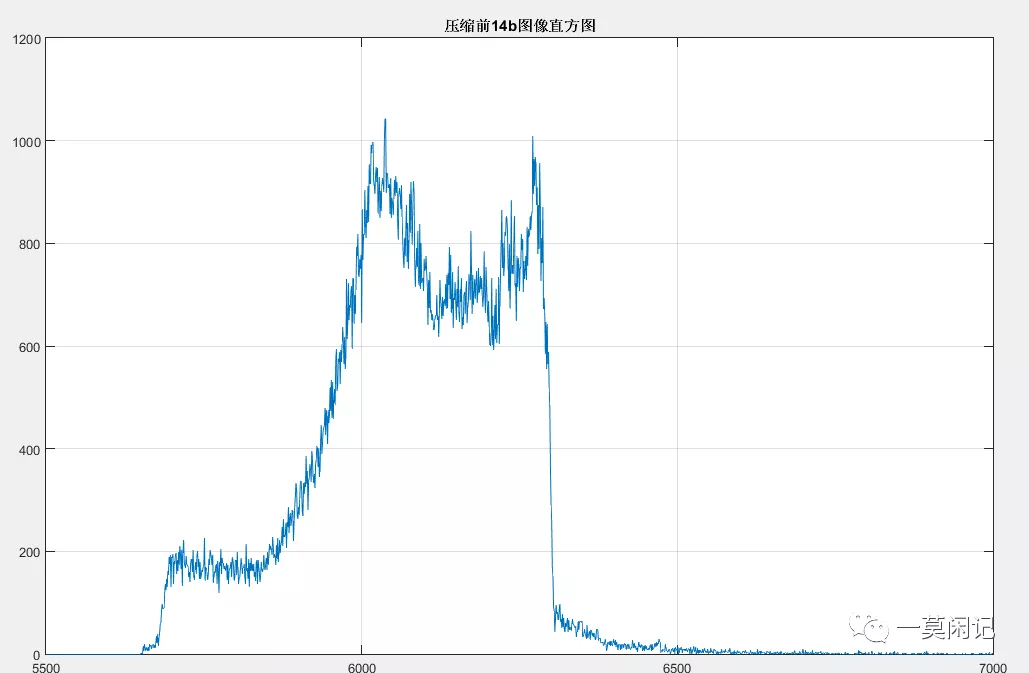1029x673 pixels.
Task: Click the y-axis label 400
Action: [x=30, y=451]
